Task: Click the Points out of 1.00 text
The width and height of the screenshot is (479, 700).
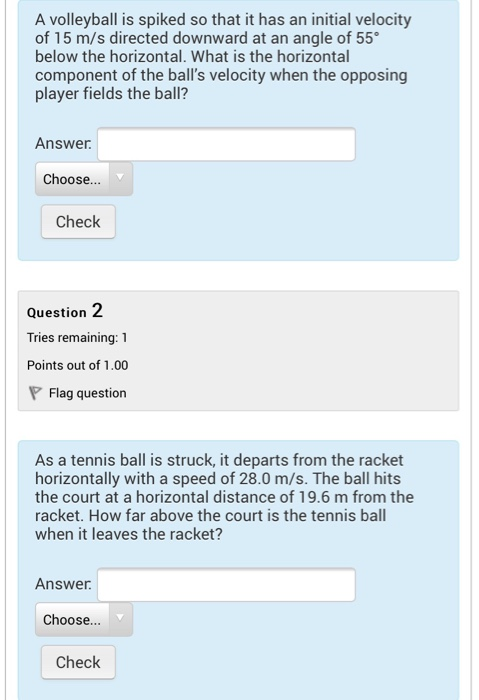Action: [x=77, y=365]
